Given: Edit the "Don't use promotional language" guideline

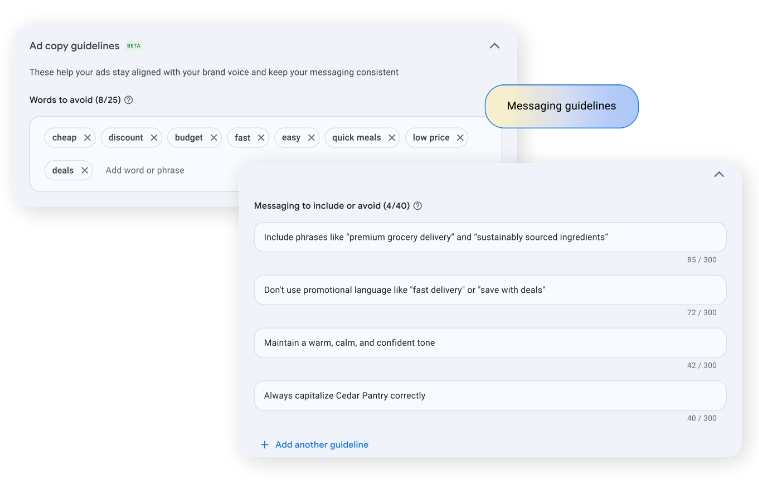Looking at the screenshot, I should click(490, 290).
